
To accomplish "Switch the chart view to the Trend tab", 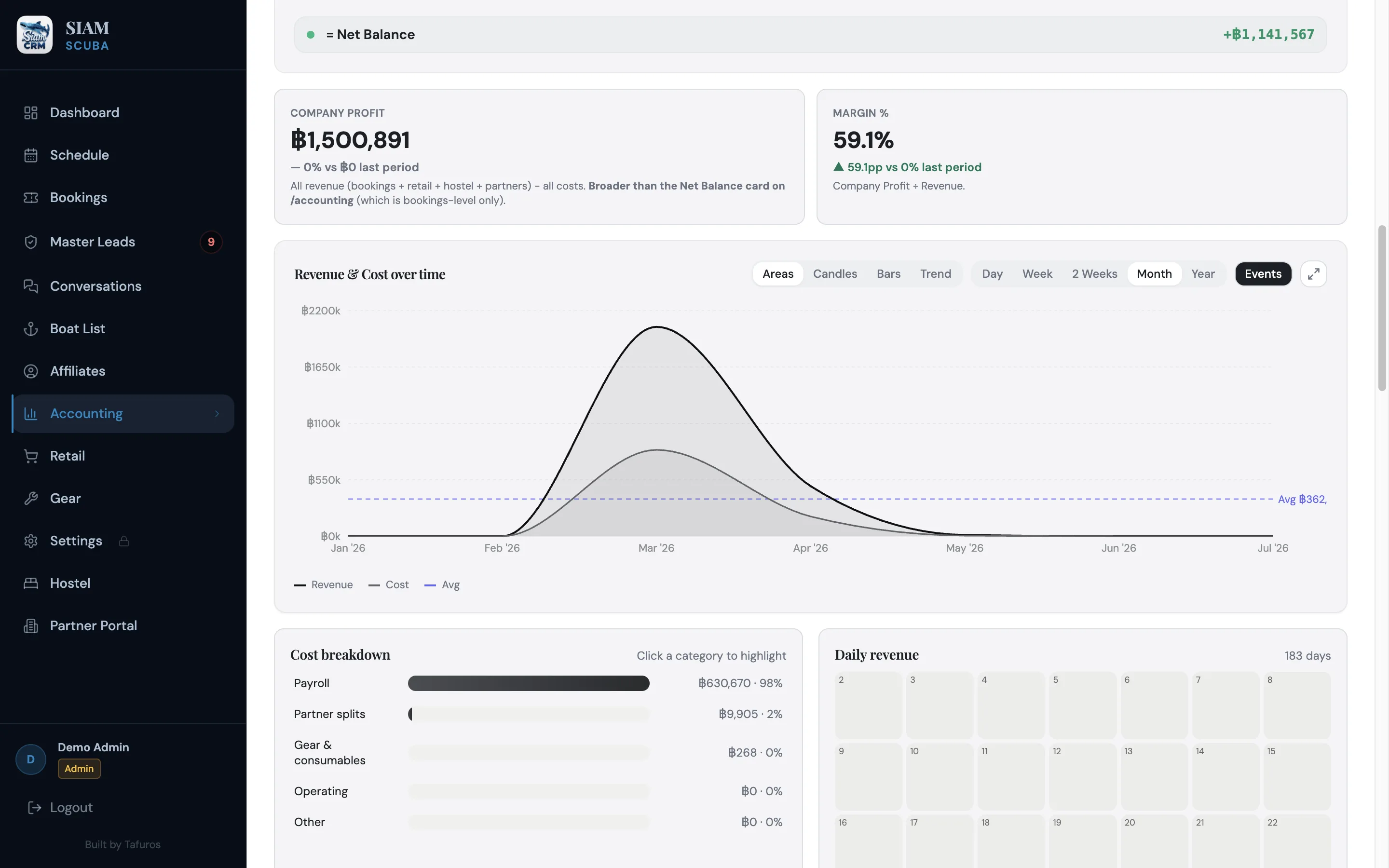I will pyautogui.click(x=936, y=274).
